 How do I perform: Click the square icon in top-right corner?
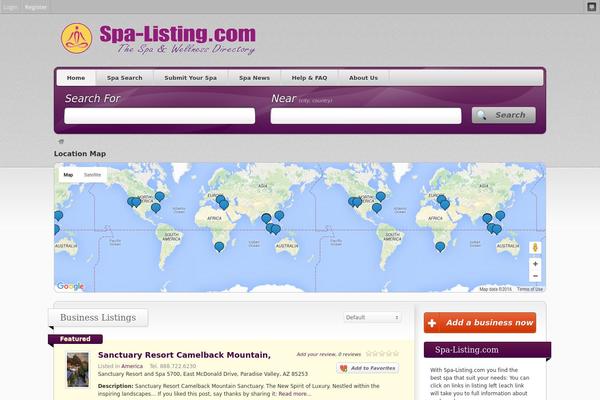pos(592,7)
